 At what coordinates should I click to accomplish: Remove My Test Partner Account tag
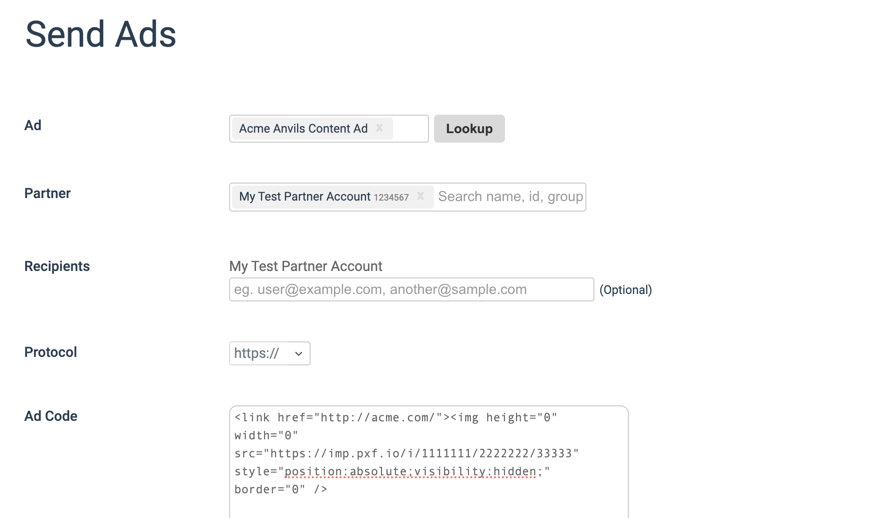pos(420,197)
